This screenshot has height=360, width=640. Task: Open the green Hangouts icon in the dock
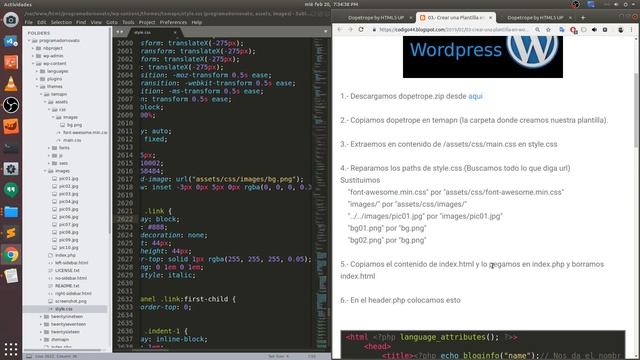point(11,190)
